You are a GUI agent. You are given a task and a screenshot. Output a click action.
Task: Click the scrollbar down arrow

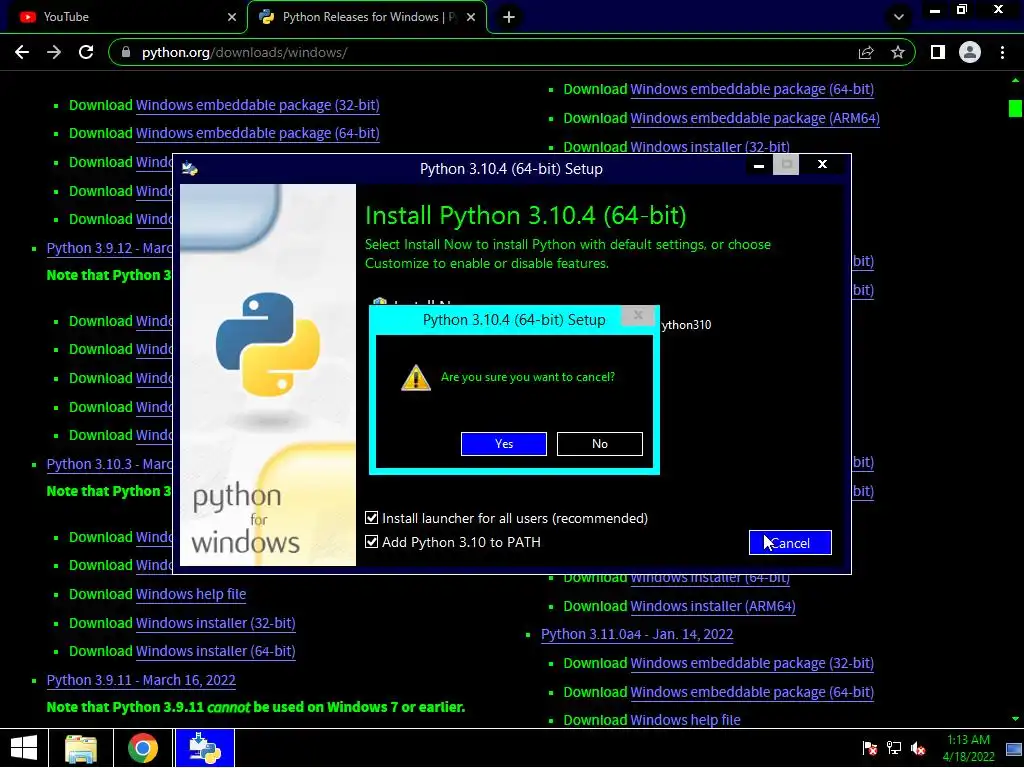point(1015,718)
